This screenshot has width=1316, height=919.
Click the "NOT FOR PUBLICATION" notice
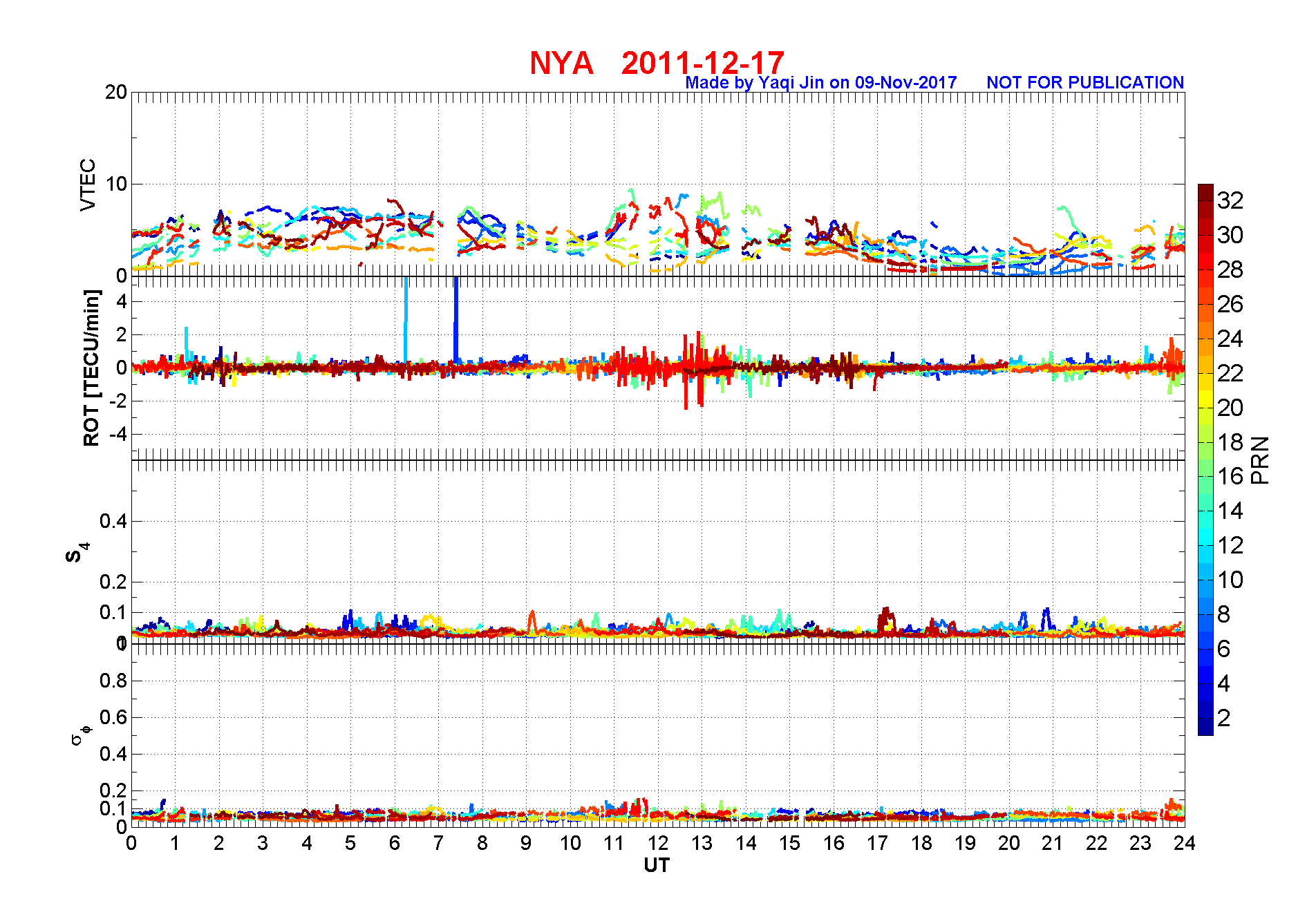tap(1085, 83)
